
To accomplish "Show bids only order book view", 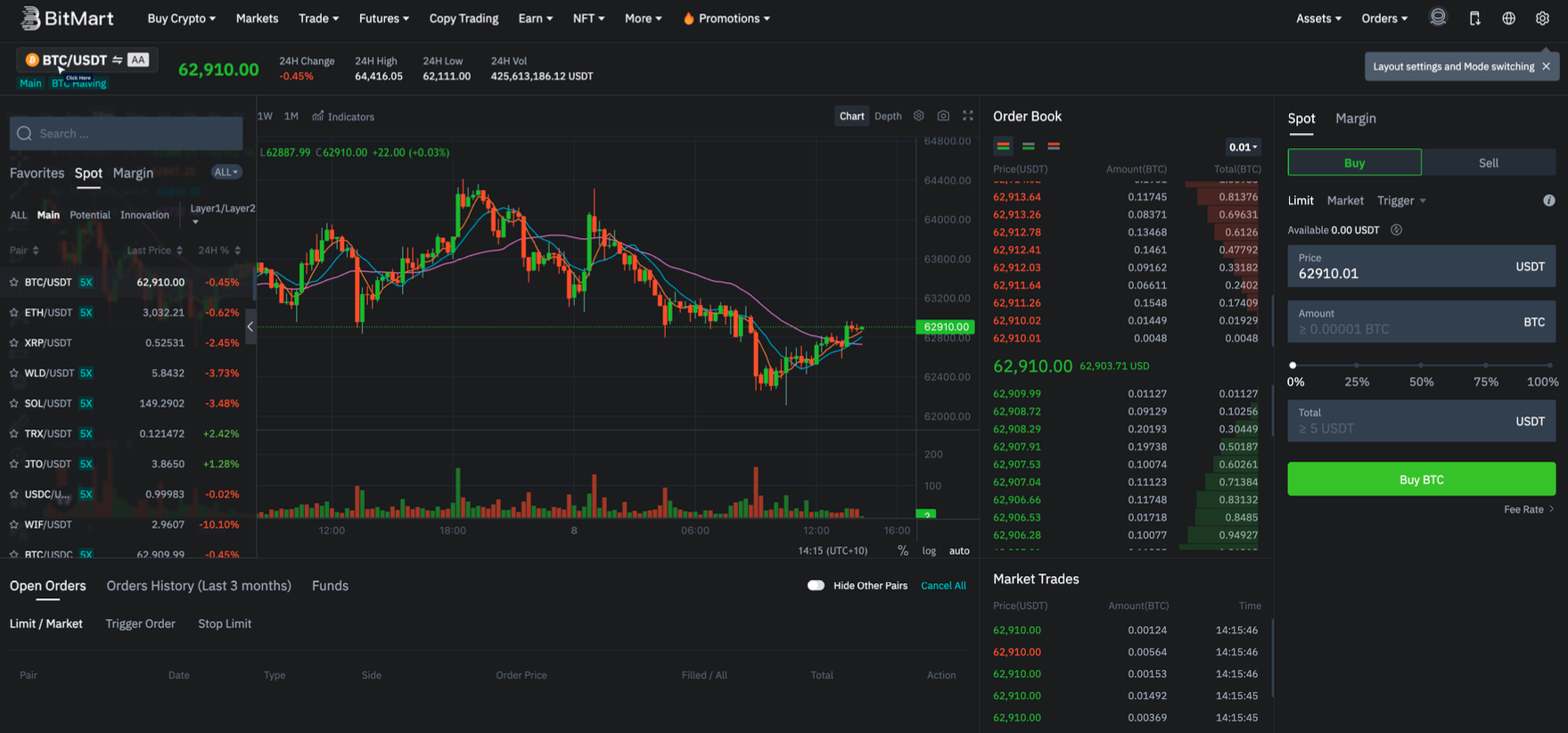I will click(1029, 146).
